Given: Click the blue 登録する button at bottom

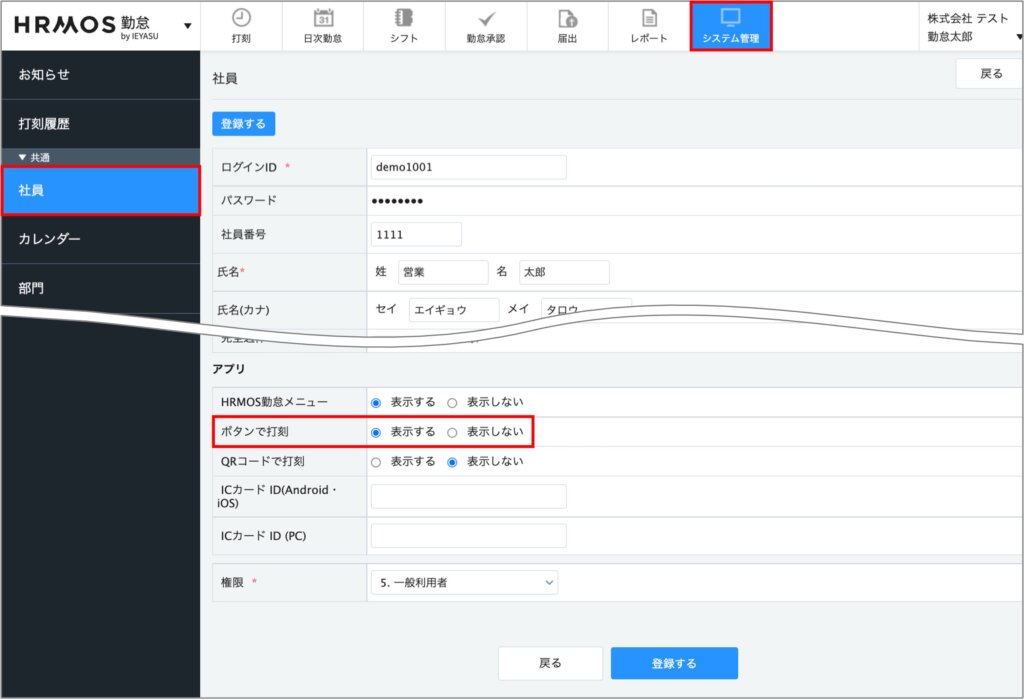Looking at the screenshot, I should (x=673, y=663).
